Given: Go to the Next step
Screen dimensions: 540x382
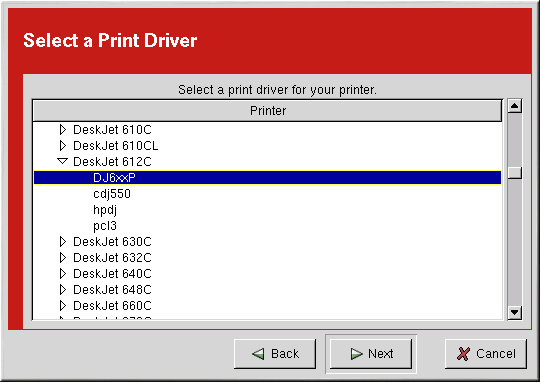Looking at the screenshot, I should pos(371,354).
